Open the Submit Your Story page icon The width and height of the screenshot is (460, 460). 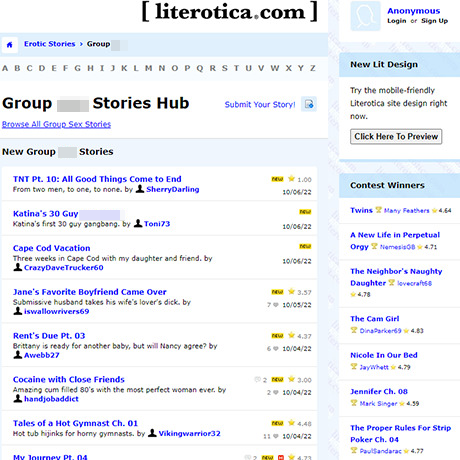[309, 104]
